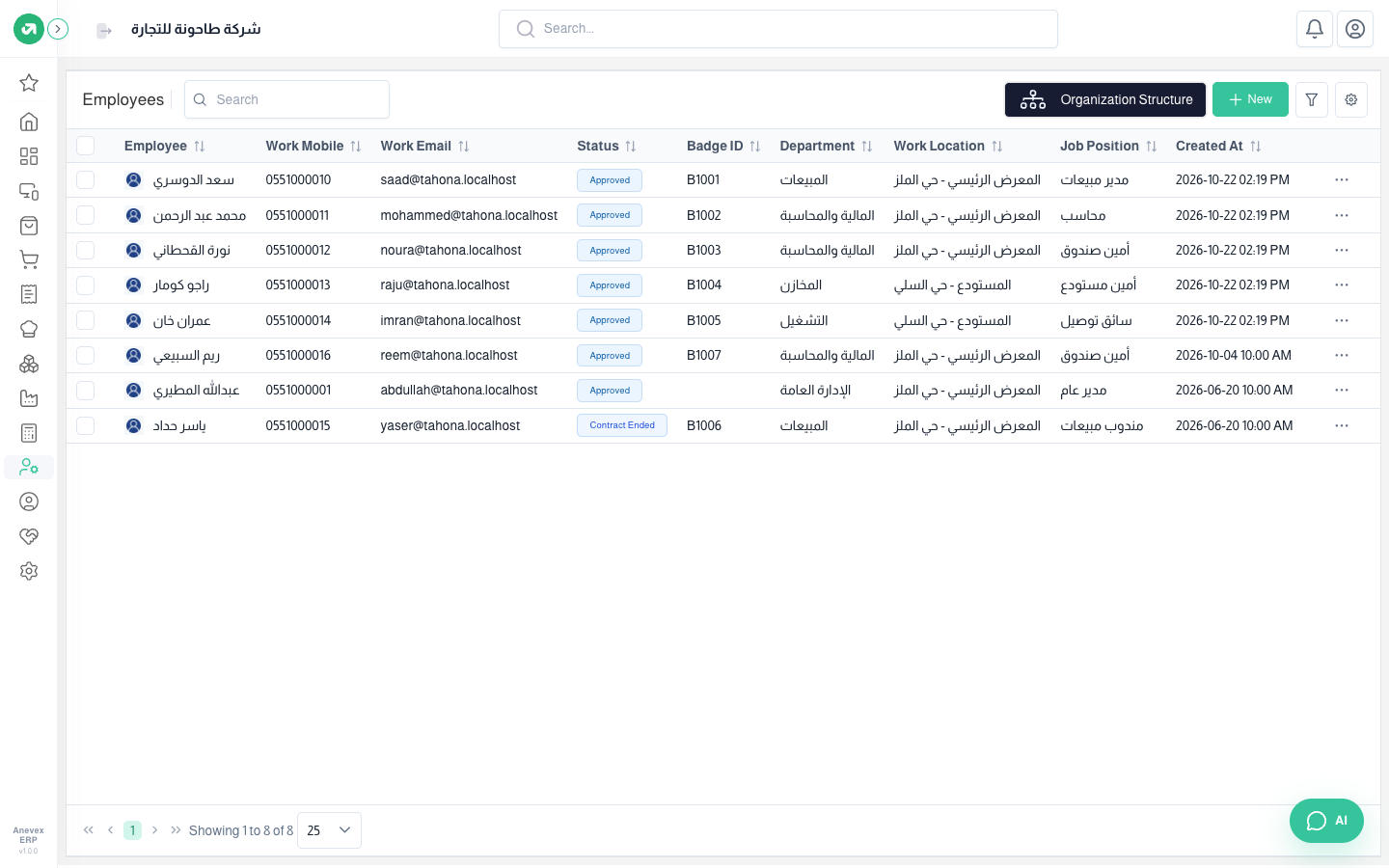
Task: Focus the global Search field
Action: point(778,29)
